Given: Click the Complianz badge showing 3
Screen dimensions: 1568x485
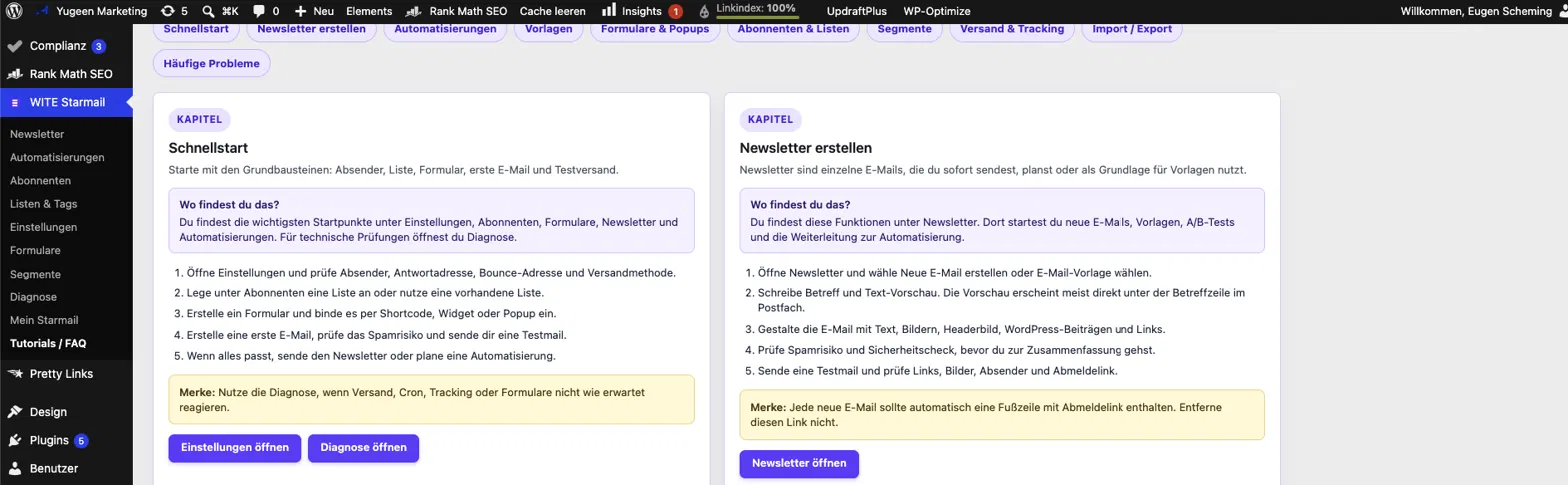Looking at the screenshot, I should (98, 46).
